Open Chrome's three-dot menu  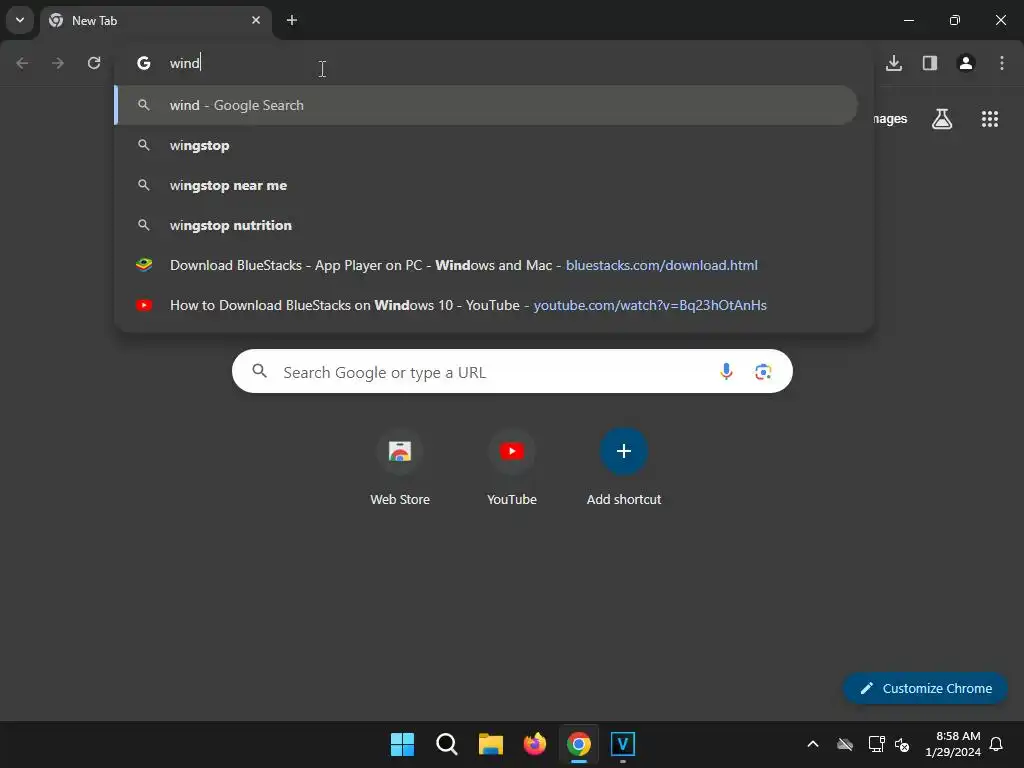click(x=1002, y=63)
